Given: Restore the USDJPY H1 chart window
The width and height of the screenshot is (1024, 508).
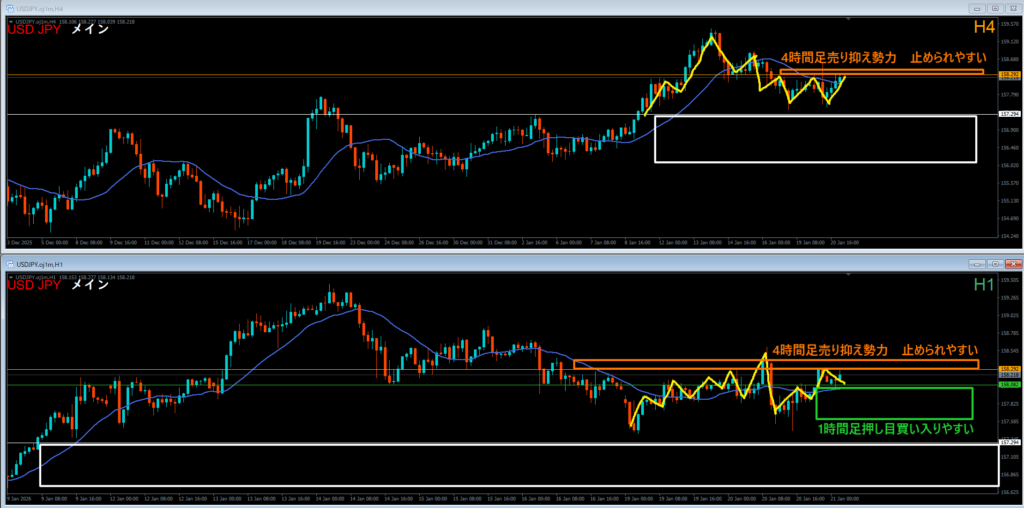Looking at the screenshot, I should [995, 264].
